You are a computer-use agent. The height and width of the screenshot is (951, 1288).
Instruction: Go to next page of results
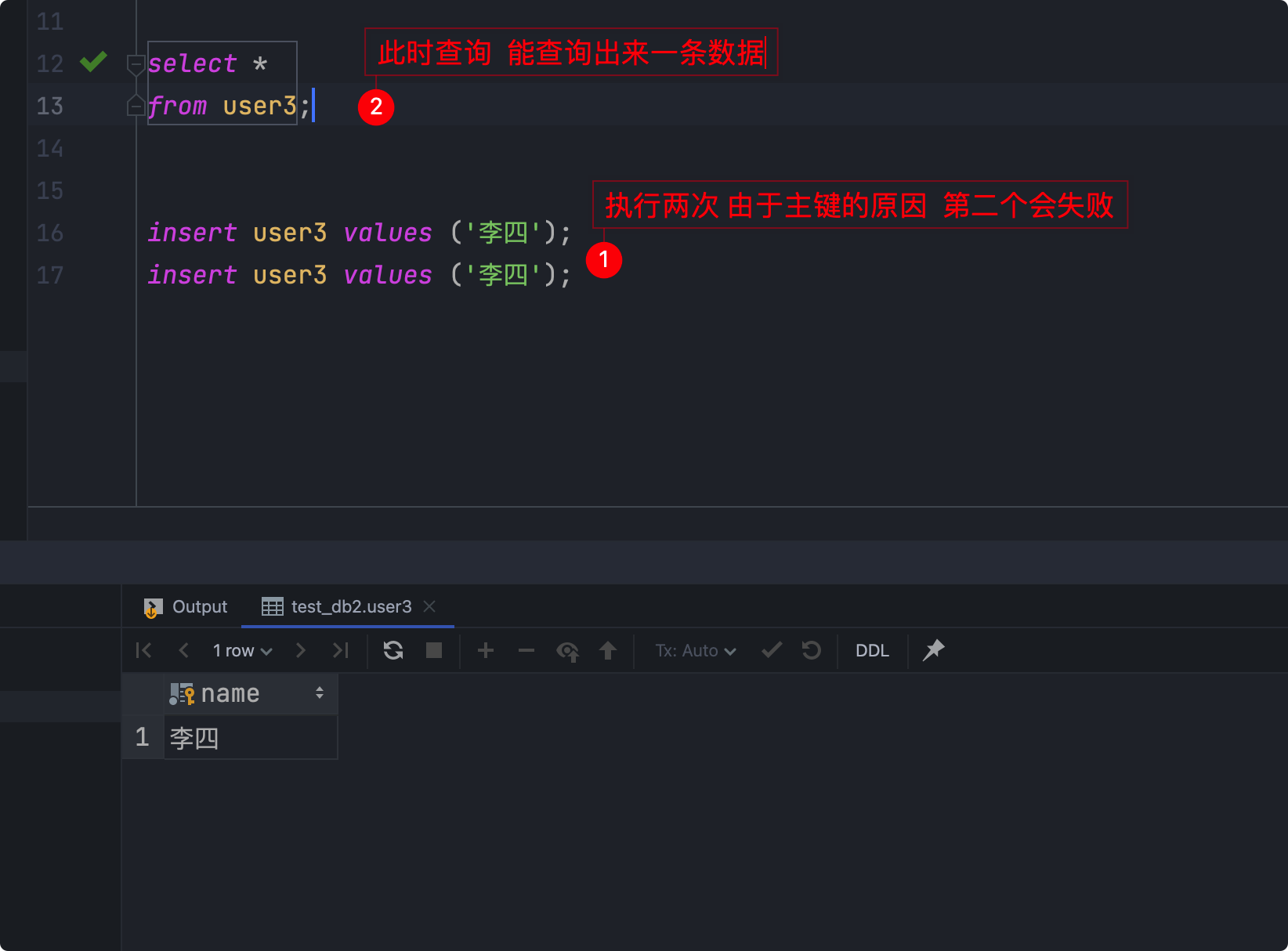[x=301, y=650]
